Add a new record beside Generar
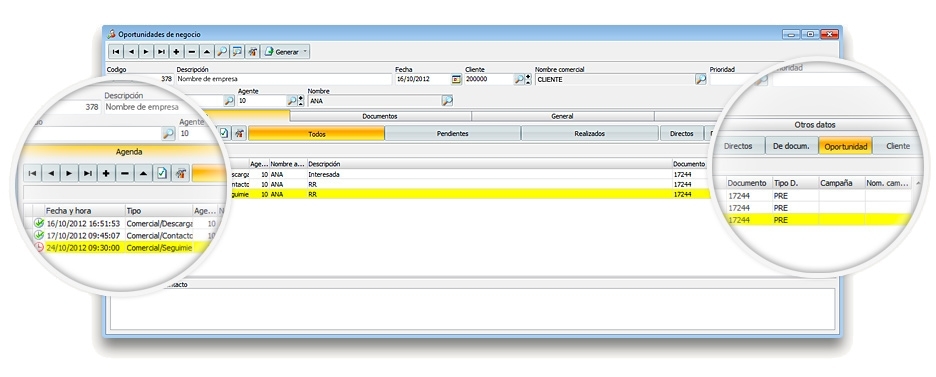The image size is (936, 377). 177,52
